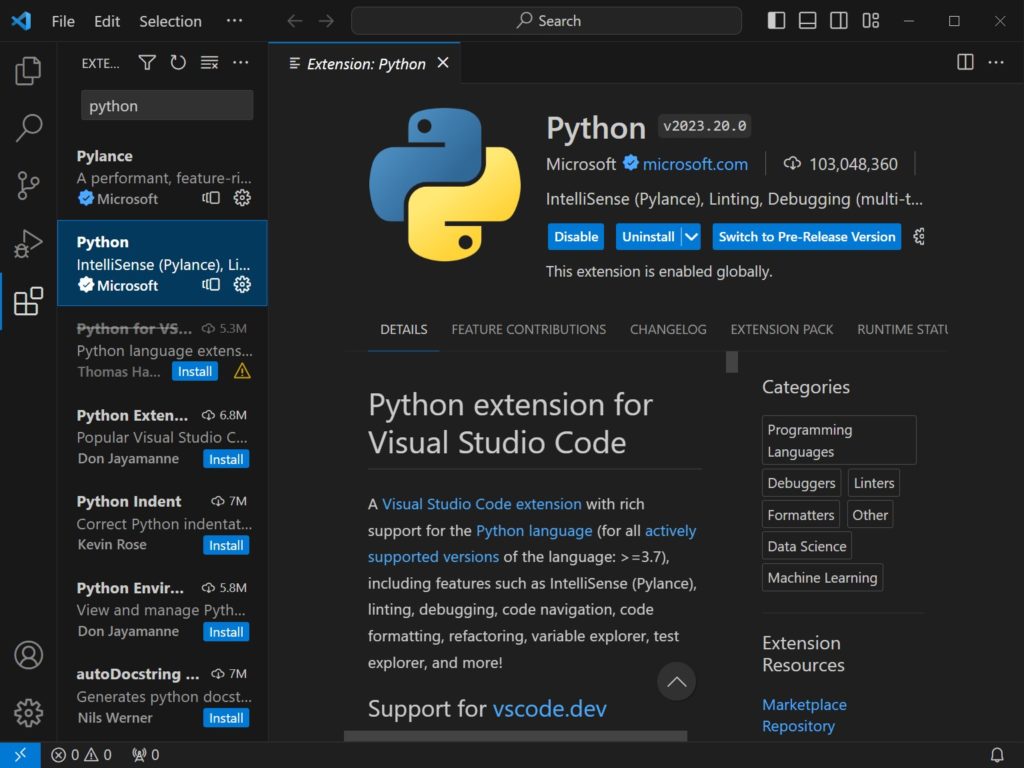Go back with the left arrow
The height and width of the screenshot is (768, 1024).
click(x=295, y=21)
